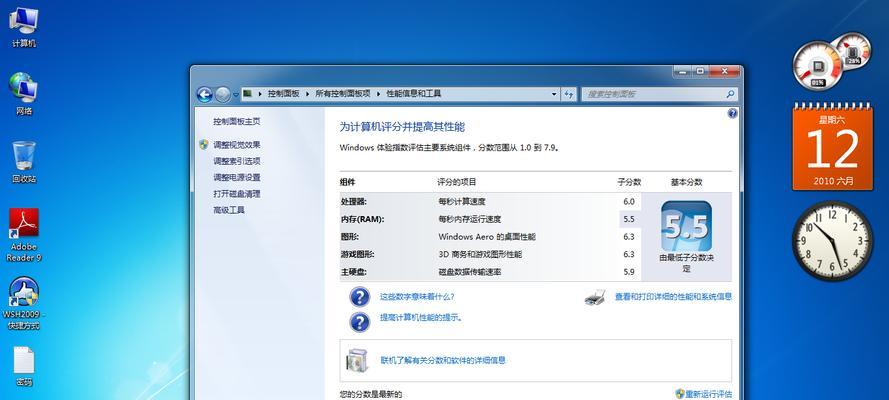This screenshot has width=889, height=400.
Task: Click the 5.5 base score badge
Action: 686,226
